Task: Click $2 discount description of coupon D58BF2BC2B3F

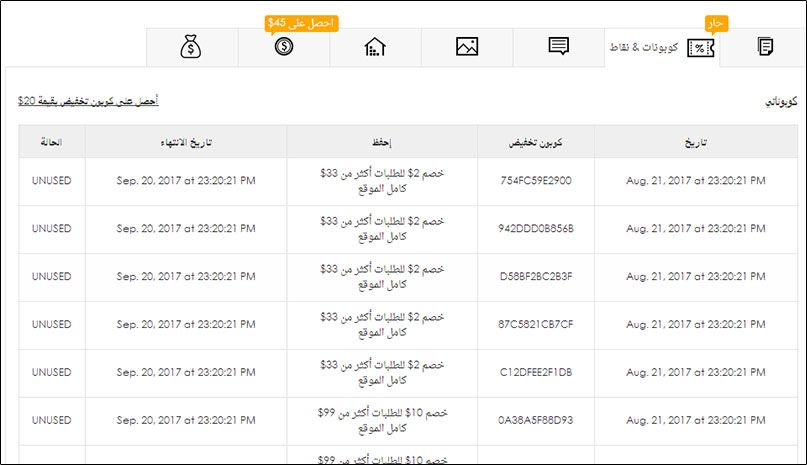Action: (382, 277)
